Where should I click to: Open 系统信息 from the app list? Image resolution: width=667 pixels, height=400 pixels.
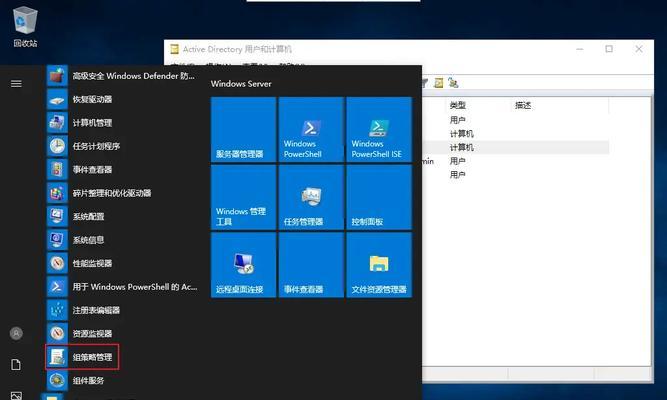122,240
